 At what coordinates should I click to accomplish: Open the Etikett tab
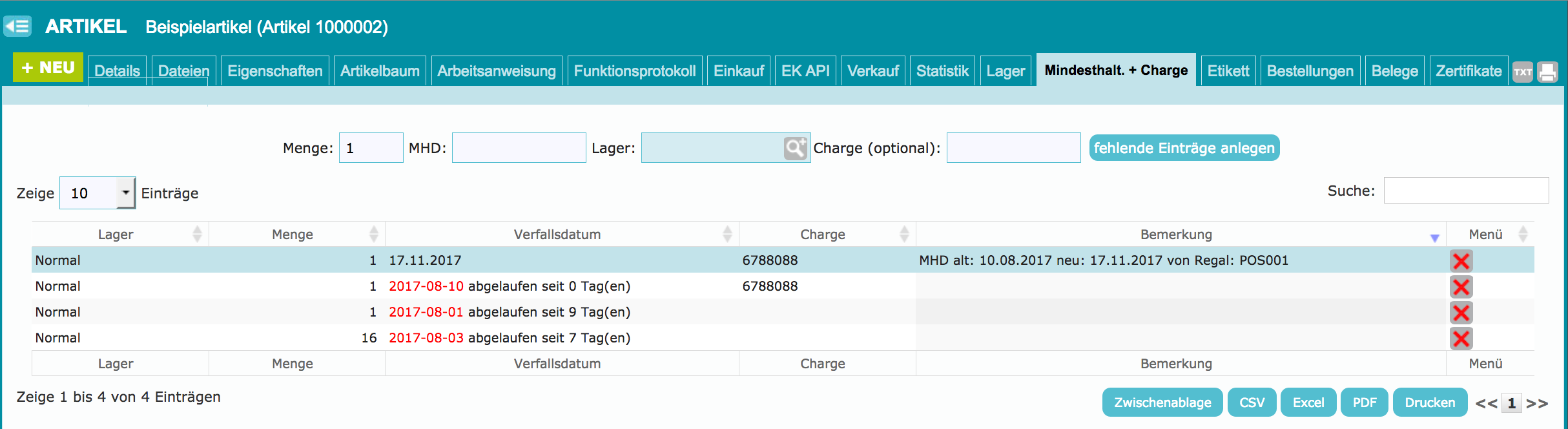[1228, 71]
